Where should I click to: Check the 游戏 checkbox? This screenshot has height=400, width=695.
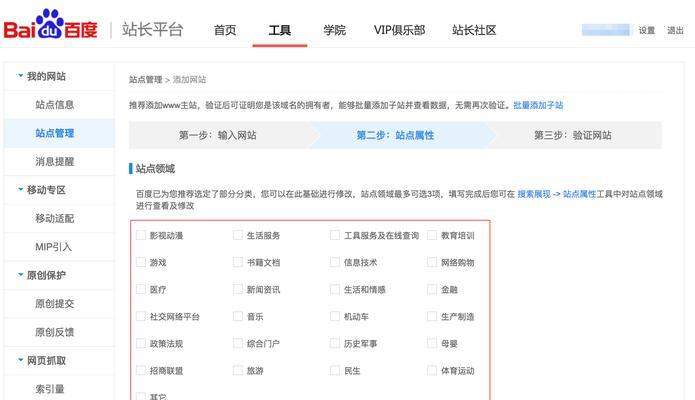[141, 262]
